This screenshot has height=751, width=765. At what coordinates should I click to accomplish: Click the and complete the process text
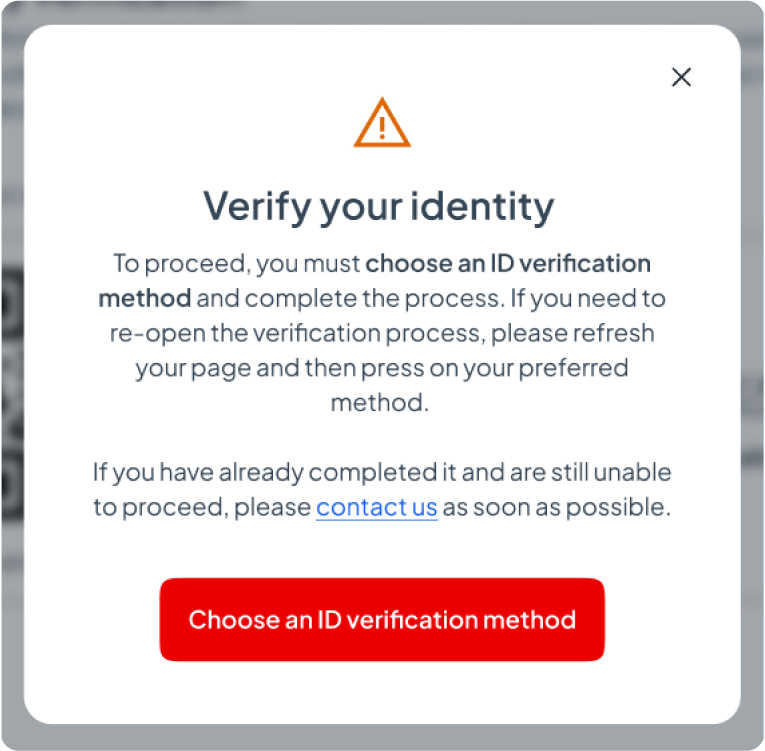tap(350, 298)
